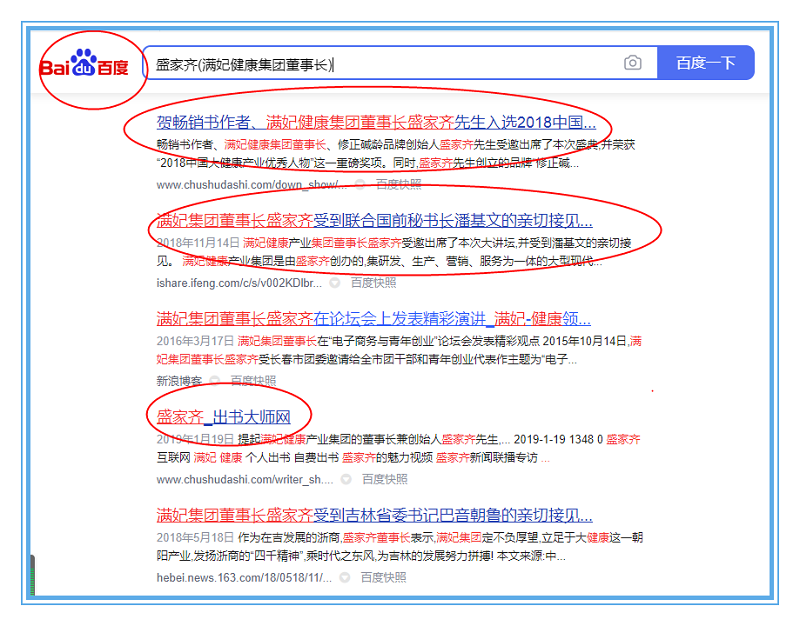Open result about 潘基文 meeting
Image resolution: width=800 pixels, height=626 pixels.
pos(374,221)
